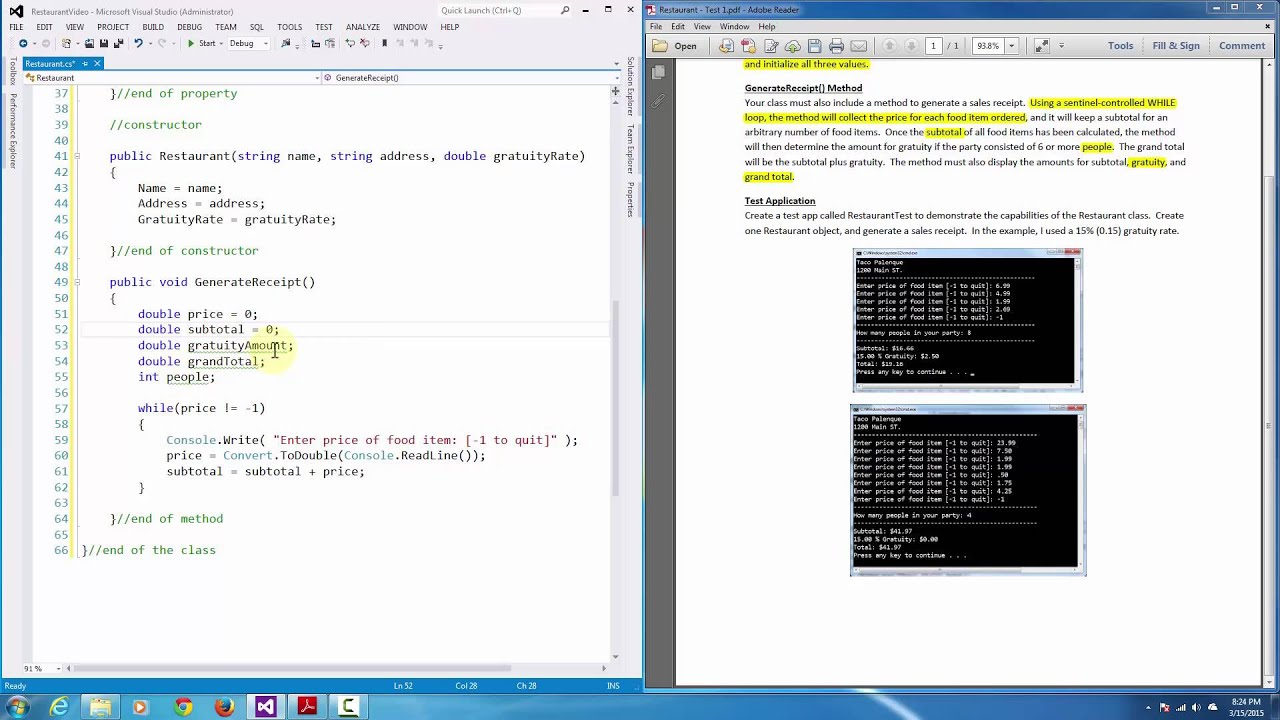Open the View menu in Adobe Reader
Image resolution: width=1280 pixels, height=720 pixels.
[702, 27]
